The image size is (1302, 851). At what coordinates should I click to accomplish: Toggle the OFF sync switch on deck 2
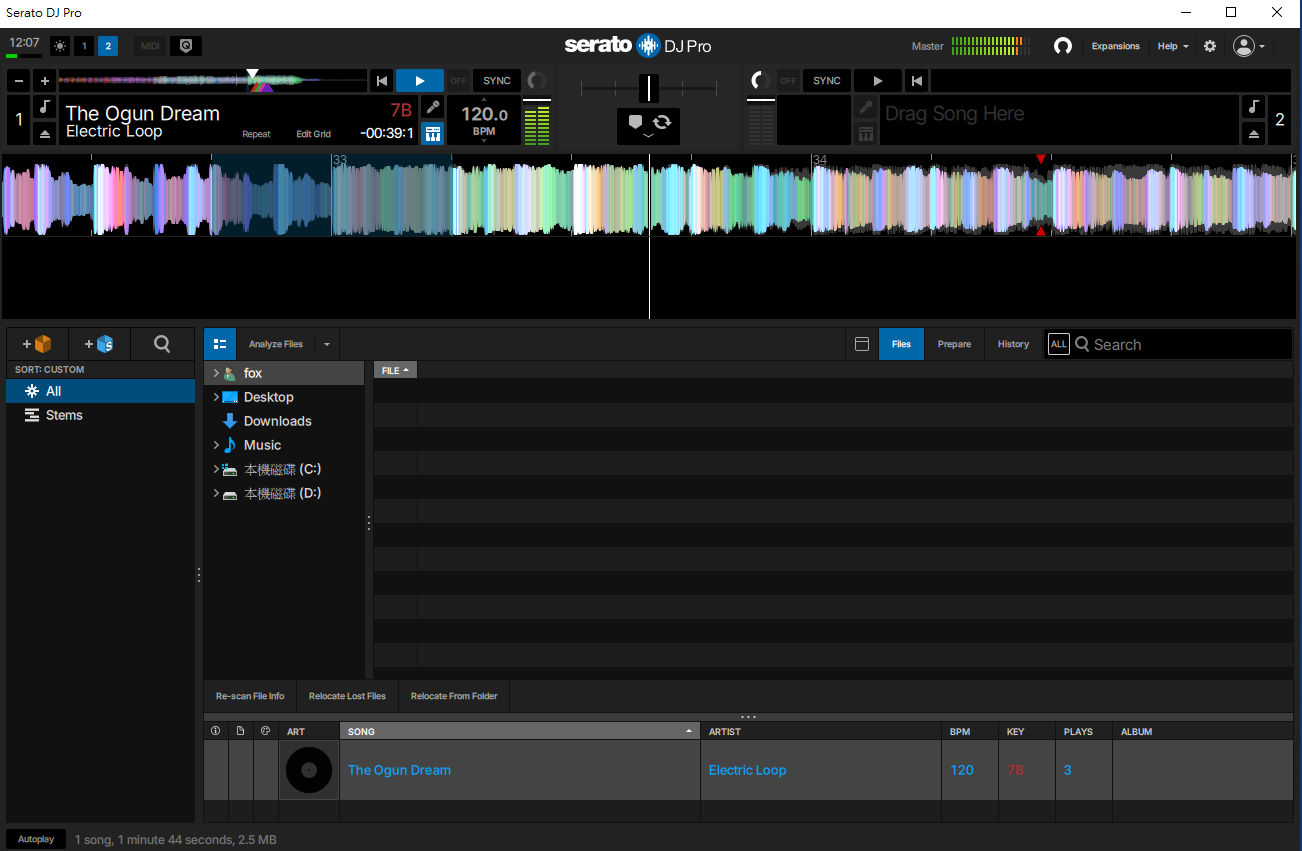tap(788, 81)
